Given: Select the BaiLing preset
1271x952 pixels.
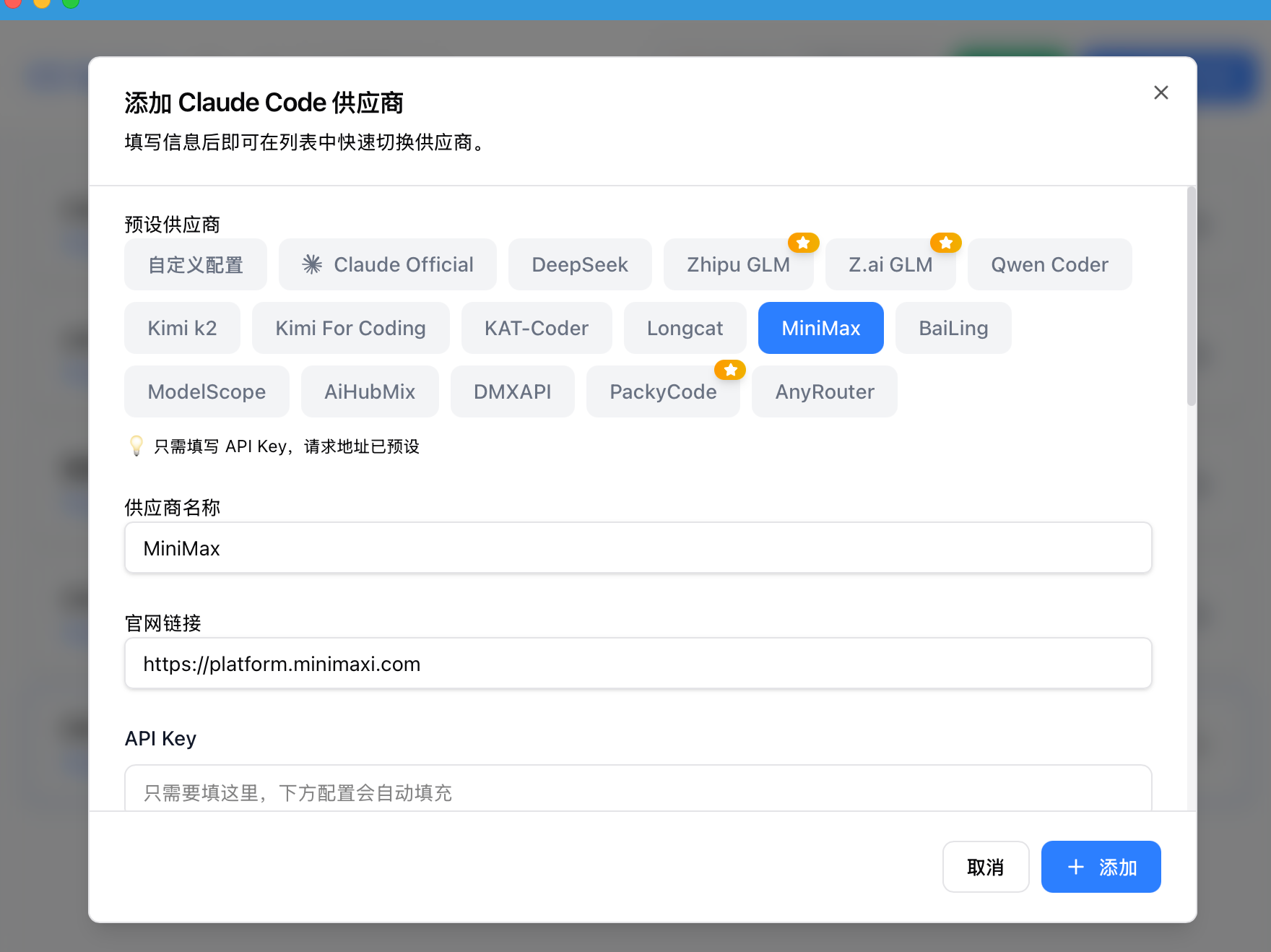Looking at the screenshot, I should [x=953, y=329].
